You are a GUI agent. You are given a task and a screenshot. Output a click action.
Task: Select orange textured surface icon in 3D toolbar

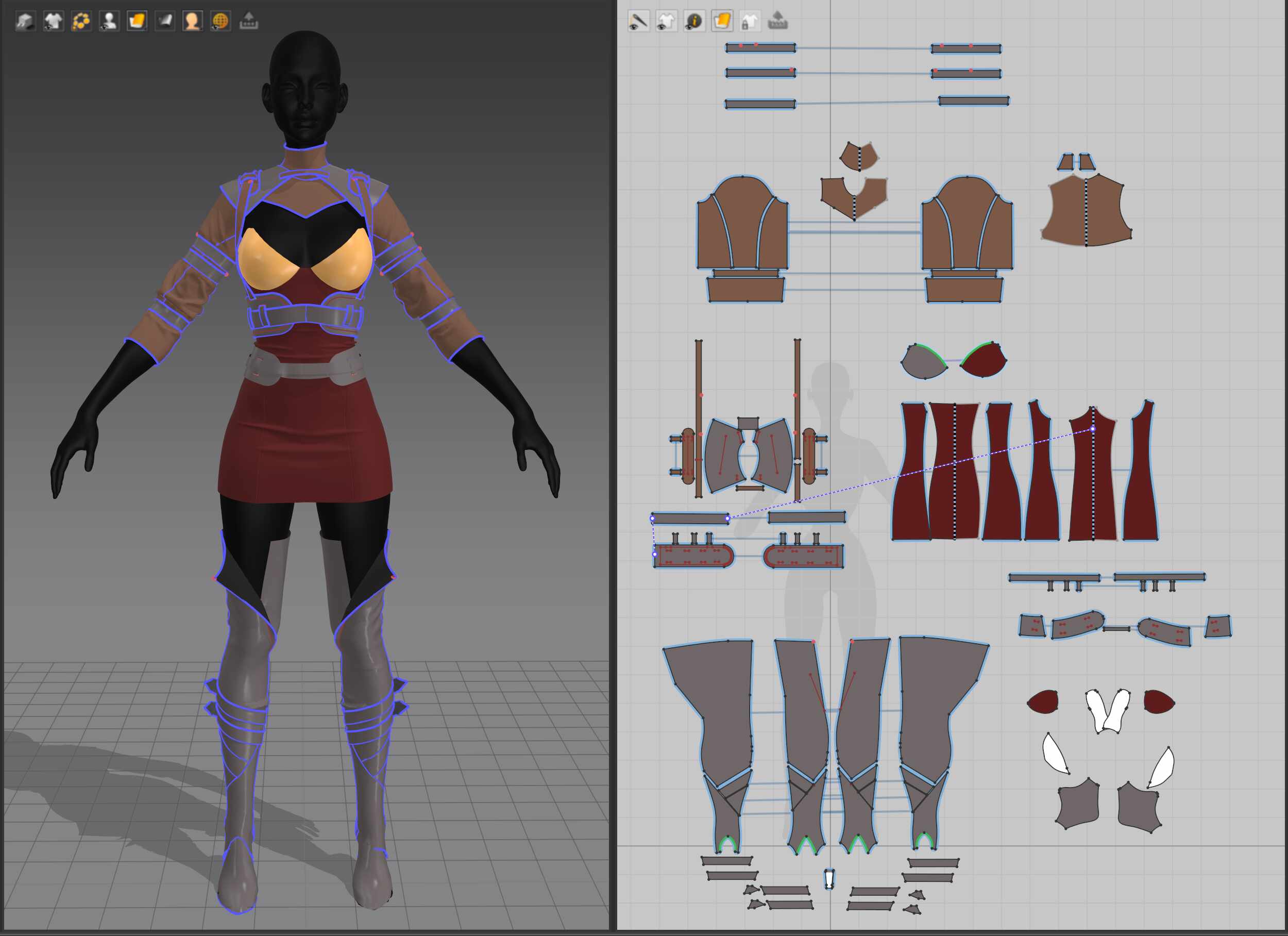(x=137, y=21)
